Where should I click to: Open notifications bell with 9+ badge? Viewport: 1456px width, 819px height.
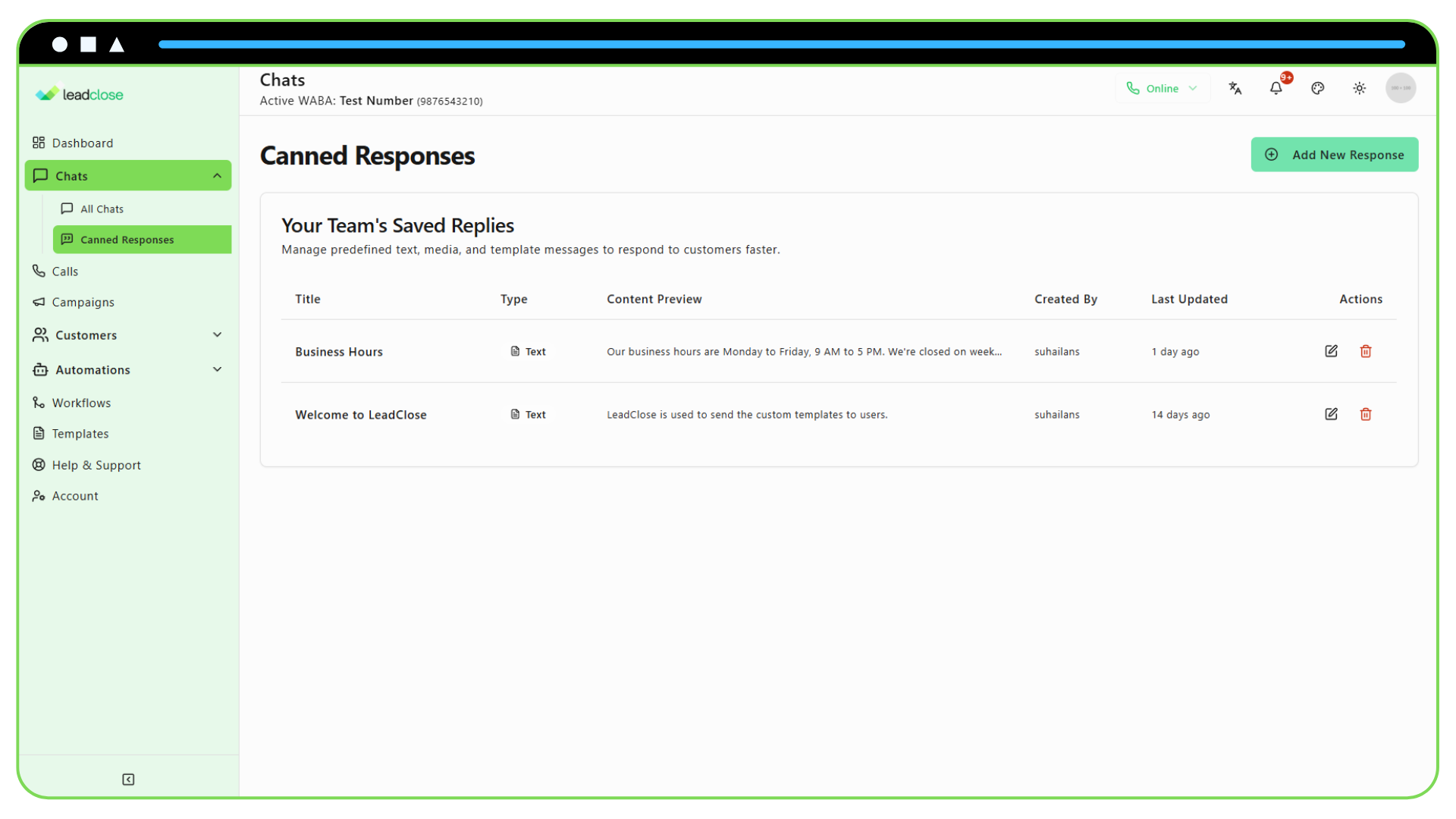(x=1276, y=88)
